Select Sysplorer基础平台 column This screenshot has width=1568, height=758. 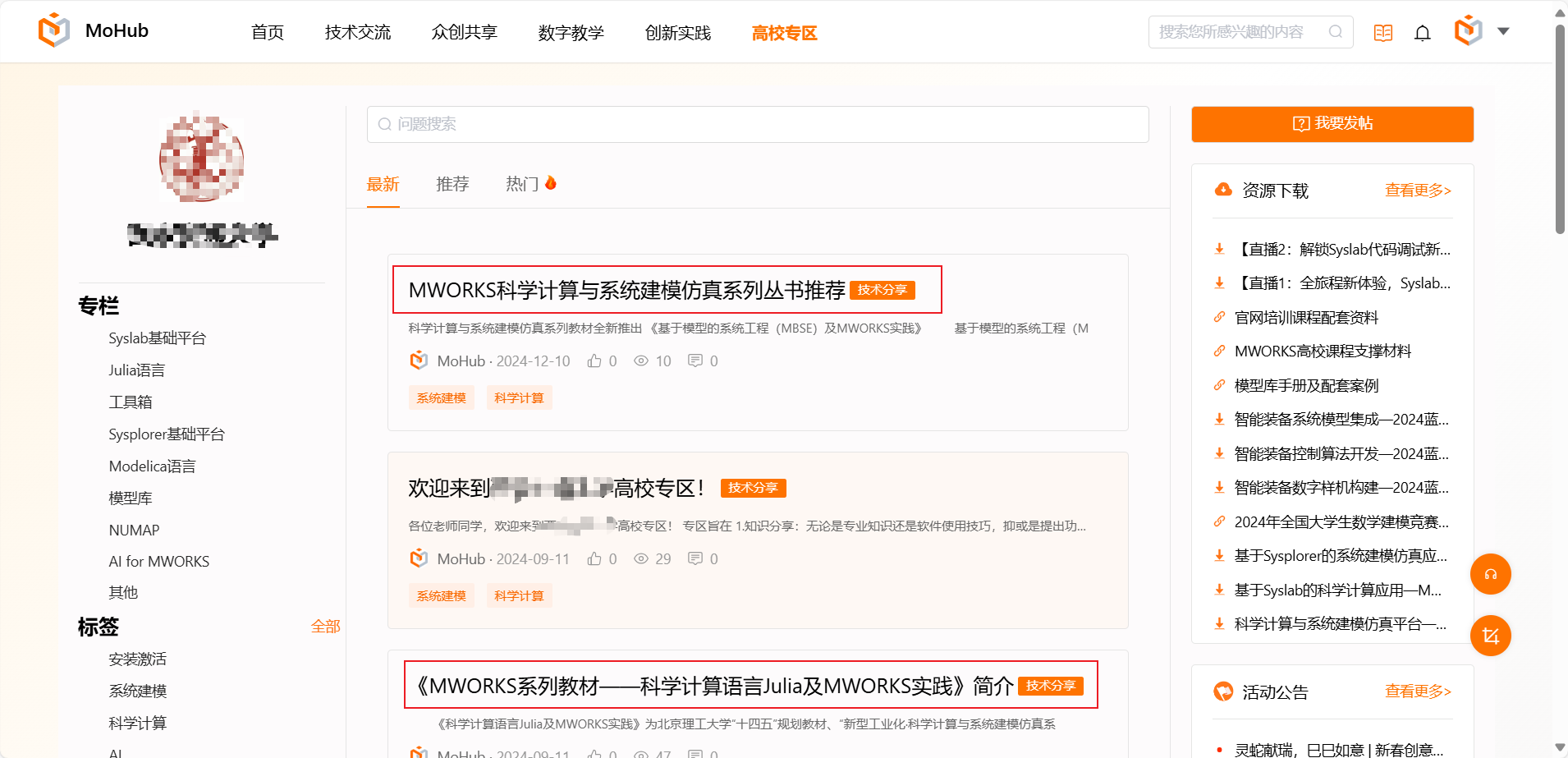(x=167, y=434)
